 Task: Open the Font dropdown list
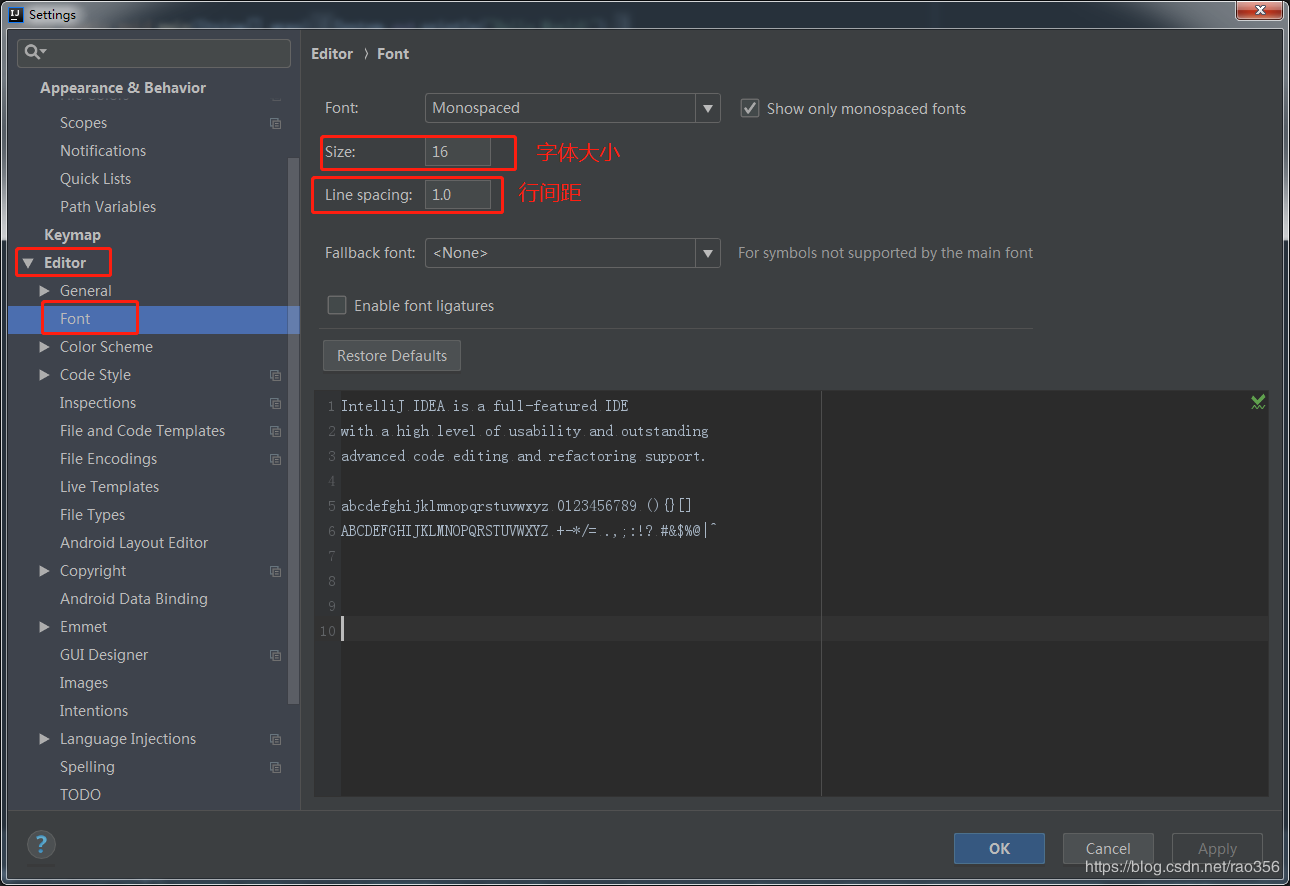pyautogui.click(x=708, y=108)
